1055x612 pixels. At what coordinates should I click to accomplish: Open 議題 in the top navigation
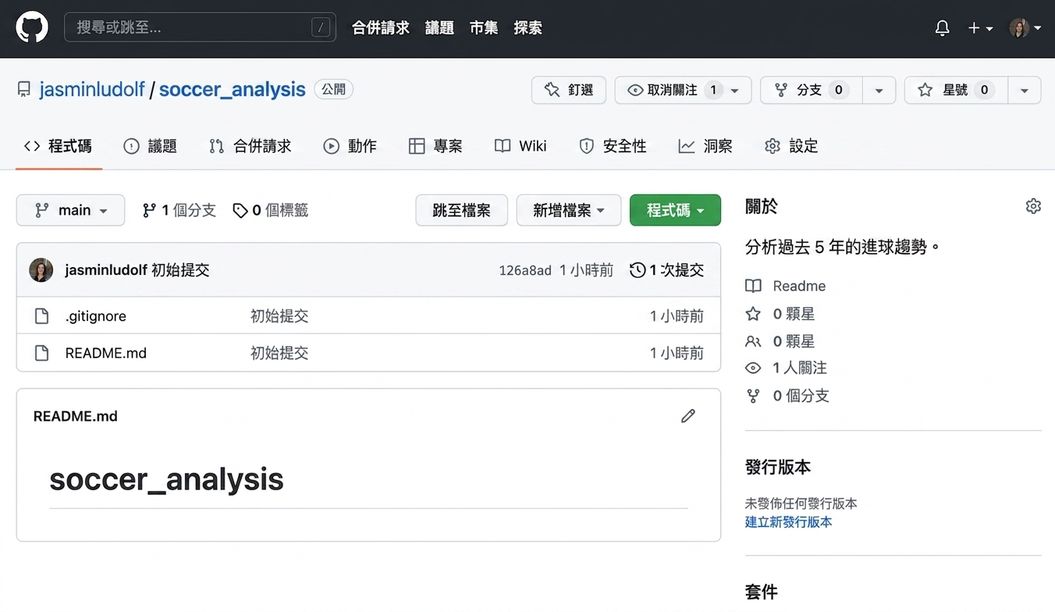coord(439,28)
